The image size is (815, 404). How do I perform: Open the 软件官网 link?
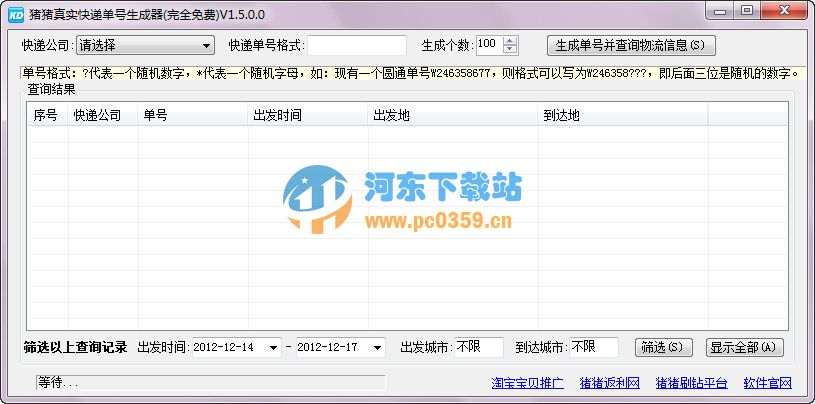point(768,383)
